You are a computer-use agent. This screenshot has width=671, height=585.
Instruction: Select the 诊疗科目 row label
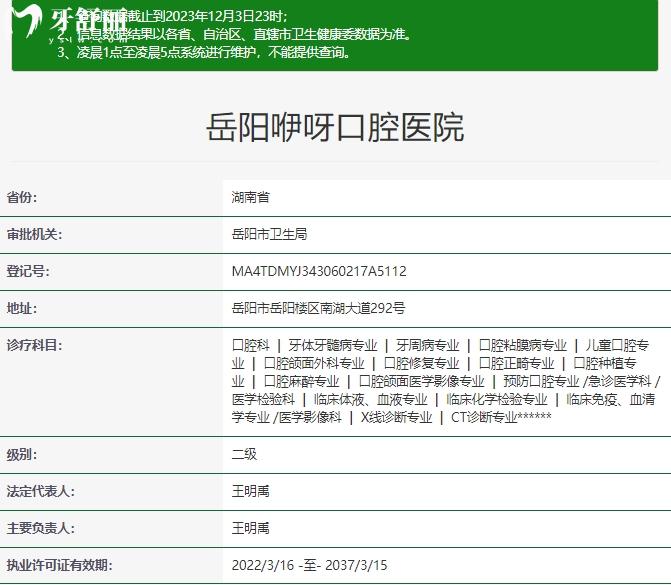tap(34, 345)
